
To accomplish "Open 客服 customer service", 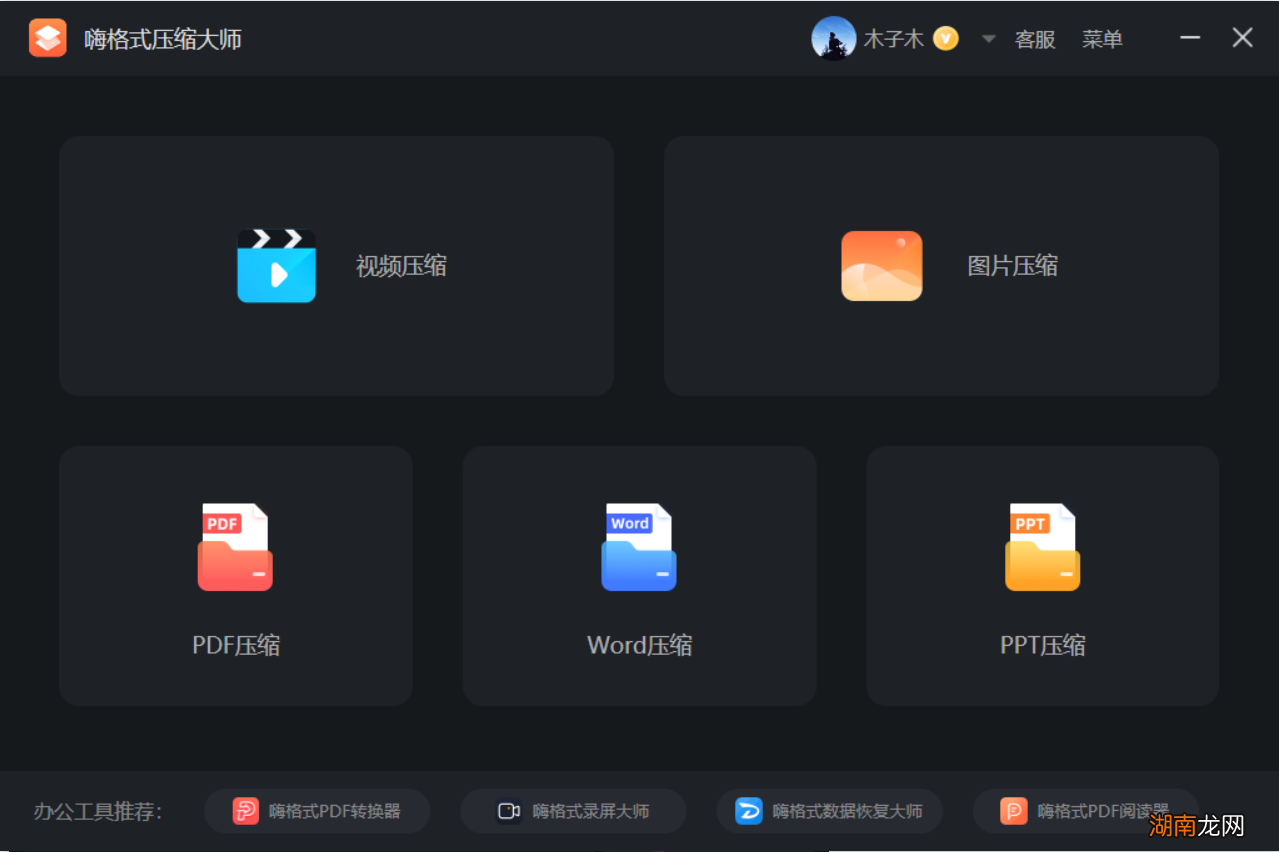I will pyautogui.click(x=1035, y=39).
